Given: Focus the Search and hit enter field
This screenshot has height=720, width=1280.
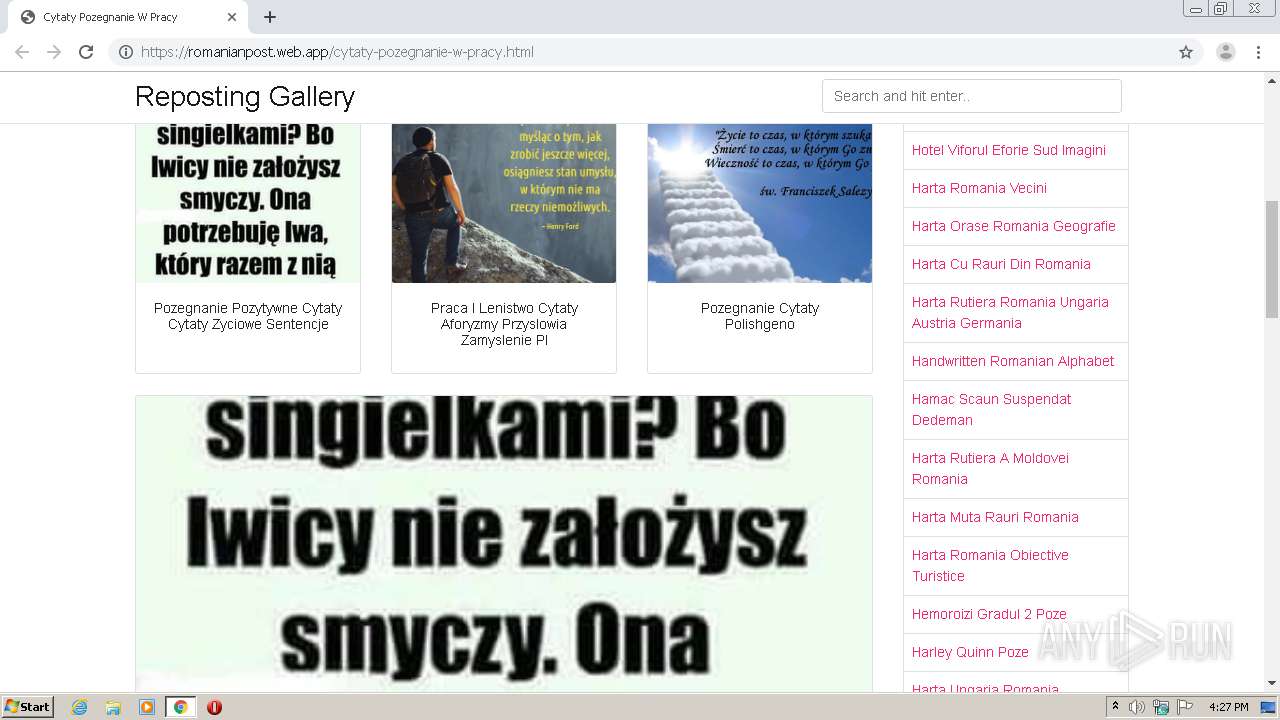Looking at the screenshot, I should tap(972, 96).
